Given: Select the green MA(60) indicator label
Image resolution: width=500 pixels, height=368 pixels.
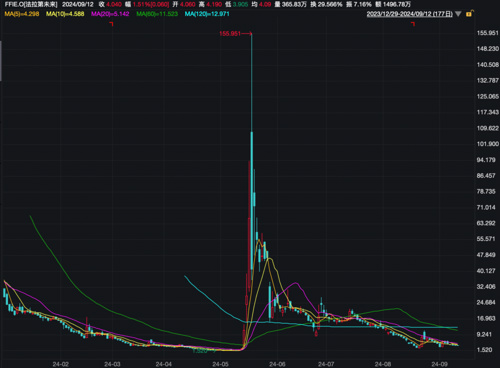Looking at the screenshot, I should [x=157, y=14].
